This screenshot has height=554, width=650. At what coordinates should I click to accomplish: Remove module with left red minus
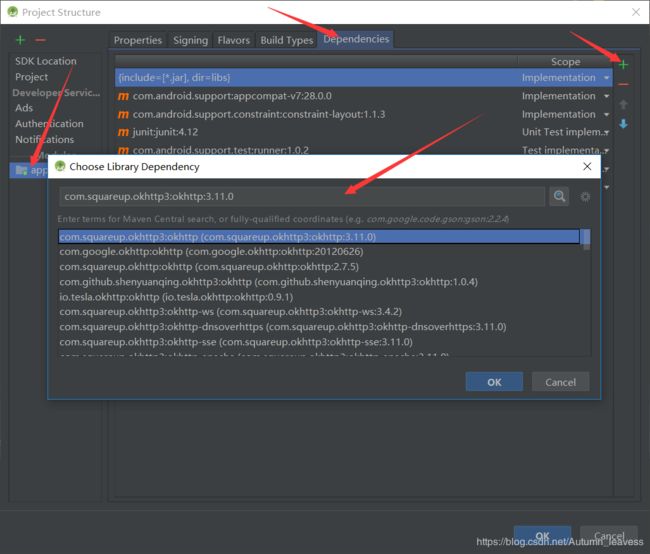click(x=40, y=40)
